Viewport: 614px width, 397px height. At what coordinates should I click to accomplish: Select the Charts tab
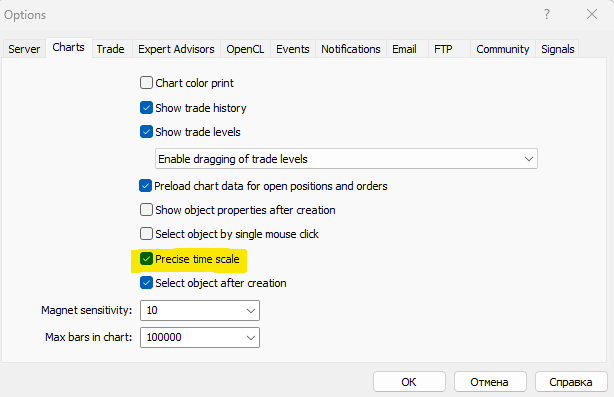click(69, 47)
